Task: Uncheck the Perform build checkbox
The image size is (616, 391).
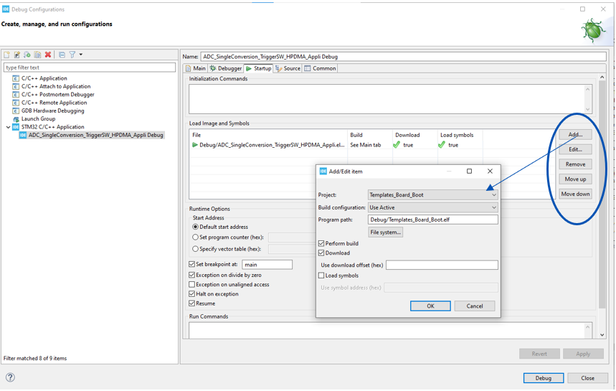Action: (321, 244)
